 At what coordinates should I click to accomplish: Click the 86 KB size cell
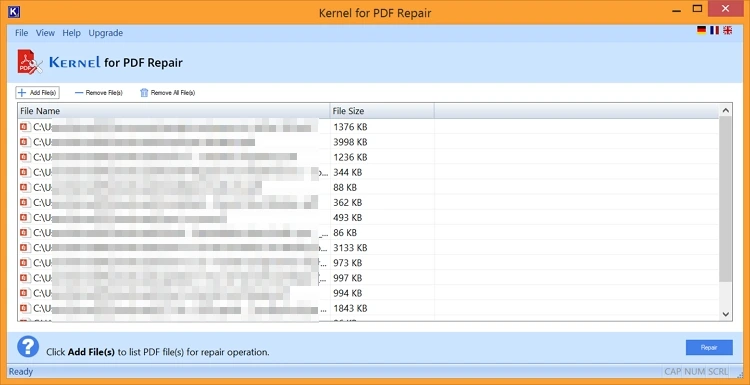(382, 233)
